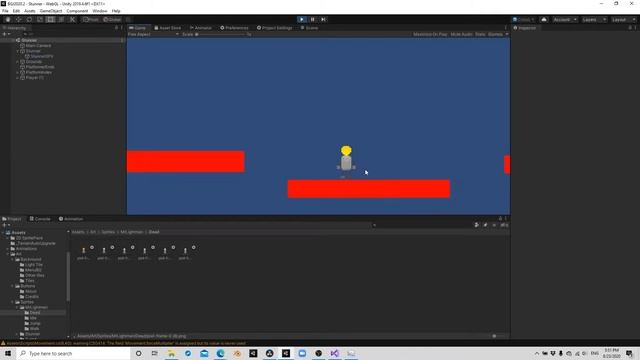Open the Credits folder
This screenshot has height=360, width=640.
(31, 297)
